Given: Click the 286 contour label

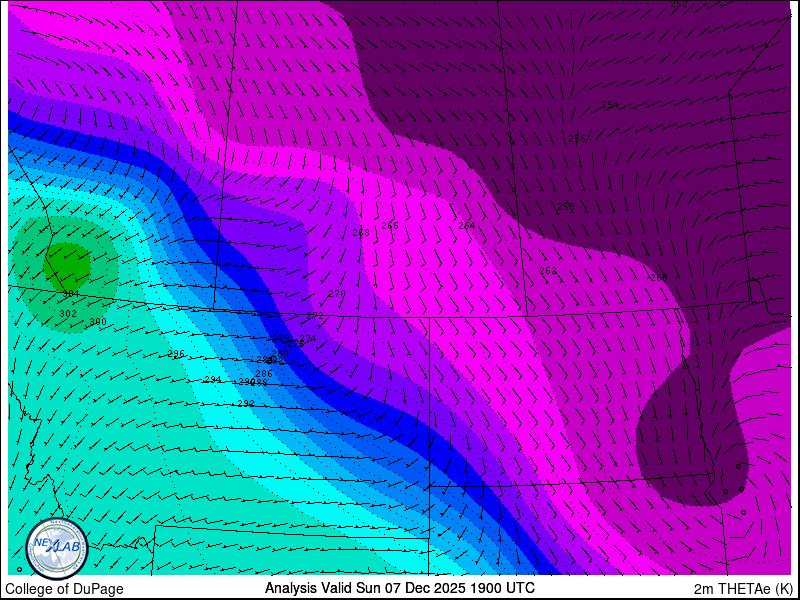Looking at the screenshot, I should [x=264, y=374].
